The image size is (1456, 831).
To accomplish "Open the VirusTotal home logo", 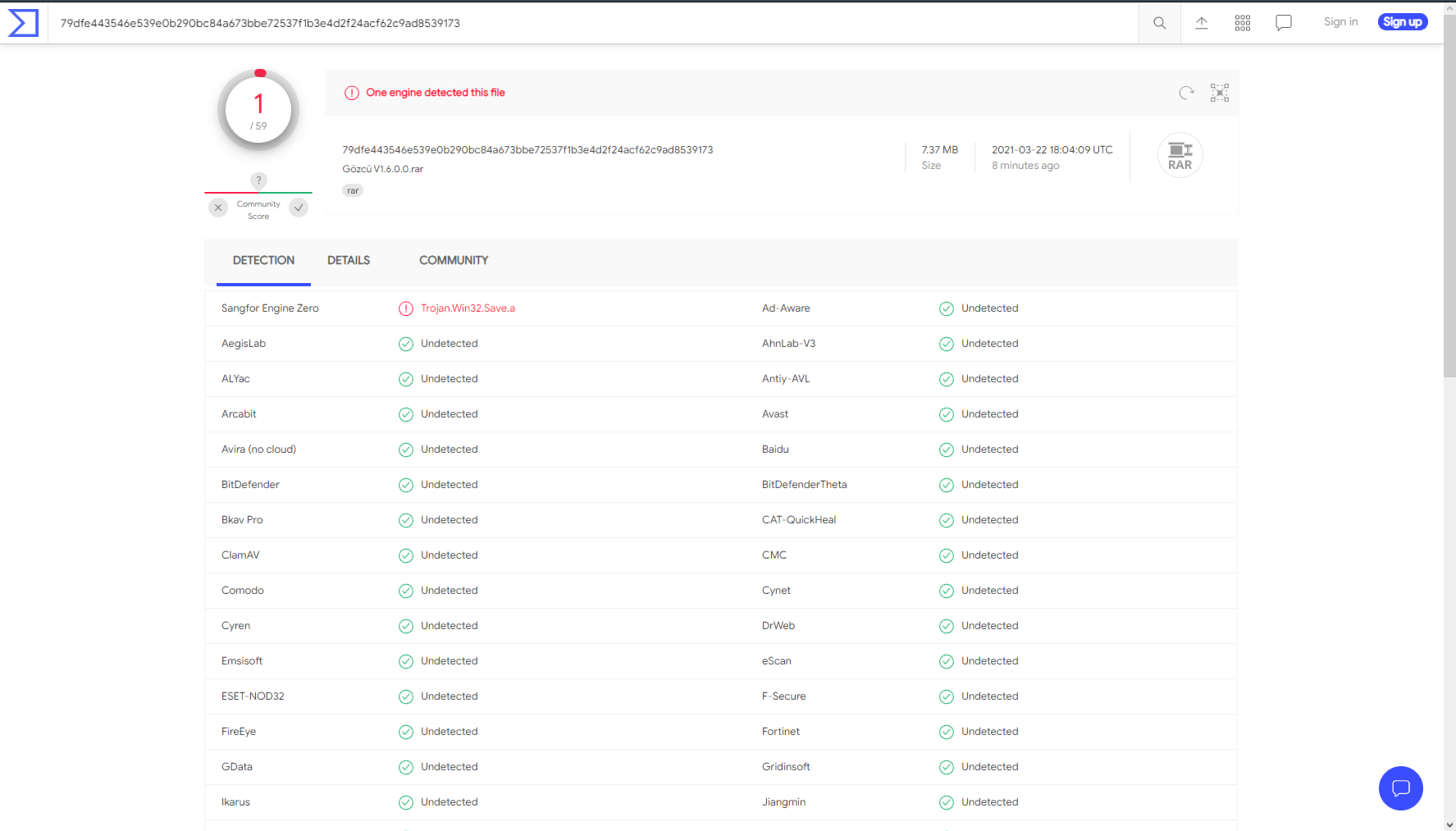I will point(23,23).
